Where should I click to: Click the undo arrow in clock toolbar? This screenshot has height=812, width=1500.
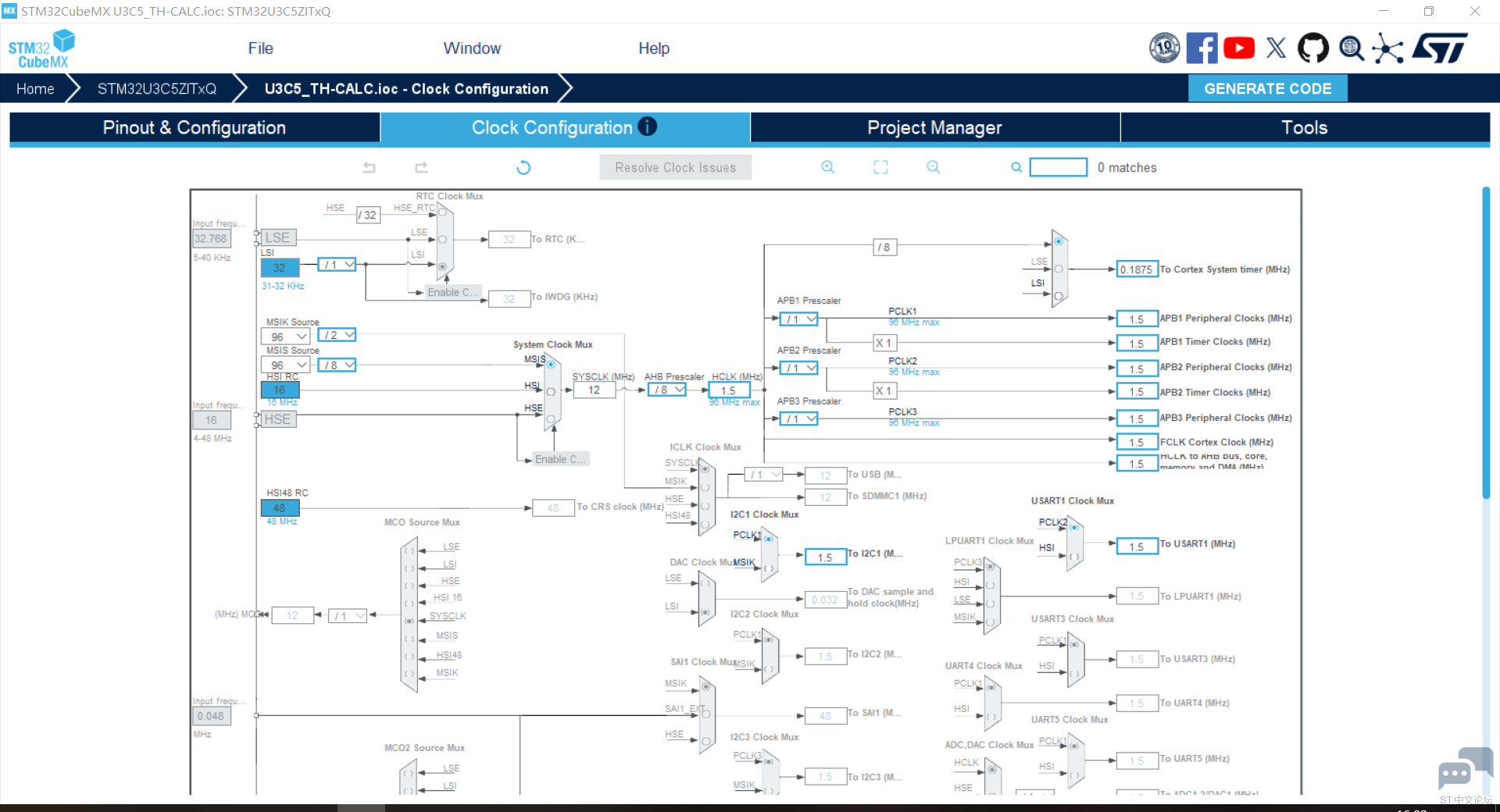coord(370,167)
